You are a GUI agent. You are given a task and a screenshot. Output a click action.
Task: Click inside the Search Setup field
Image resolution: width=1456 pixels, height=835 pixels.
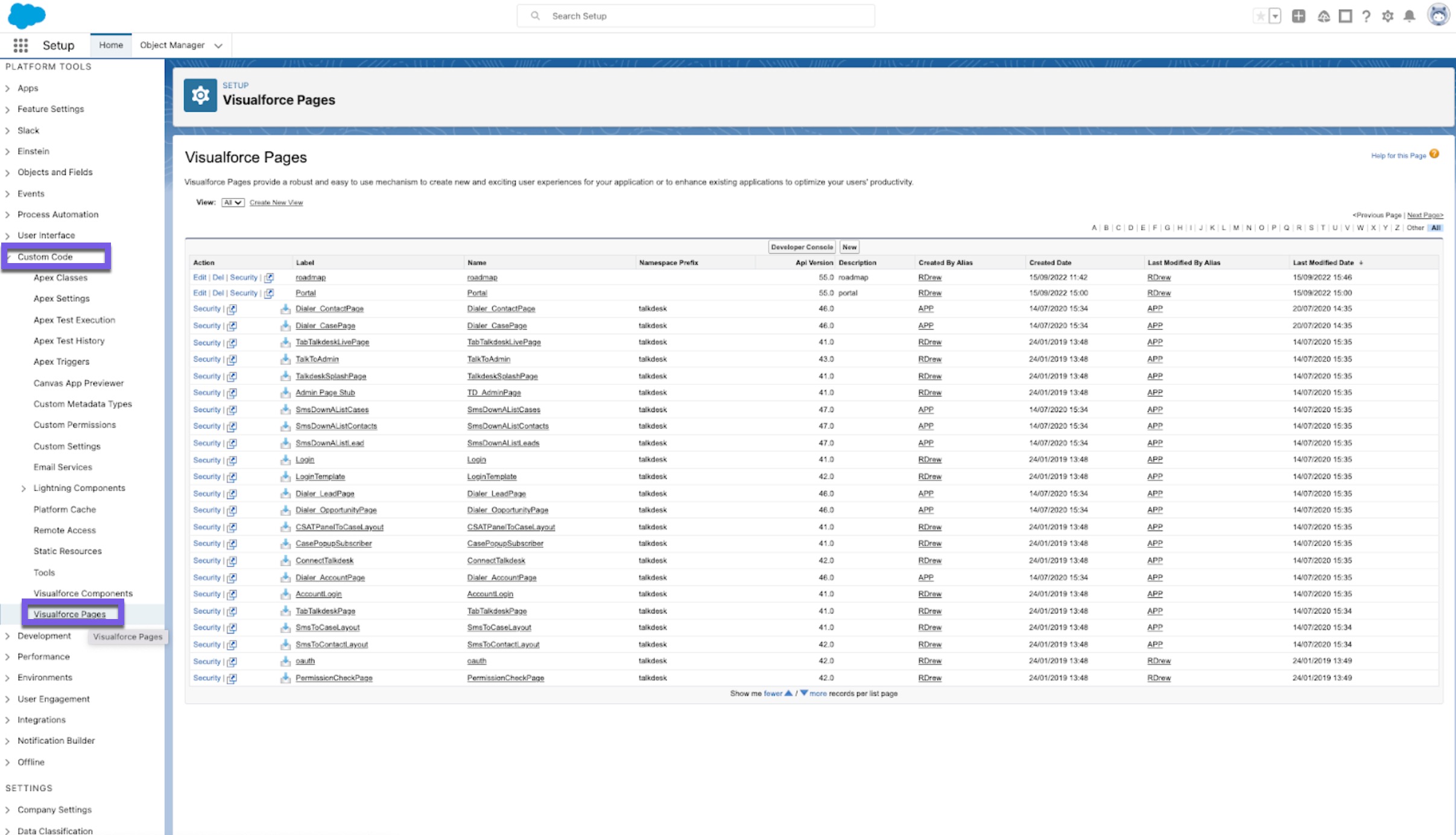(694, 16)
